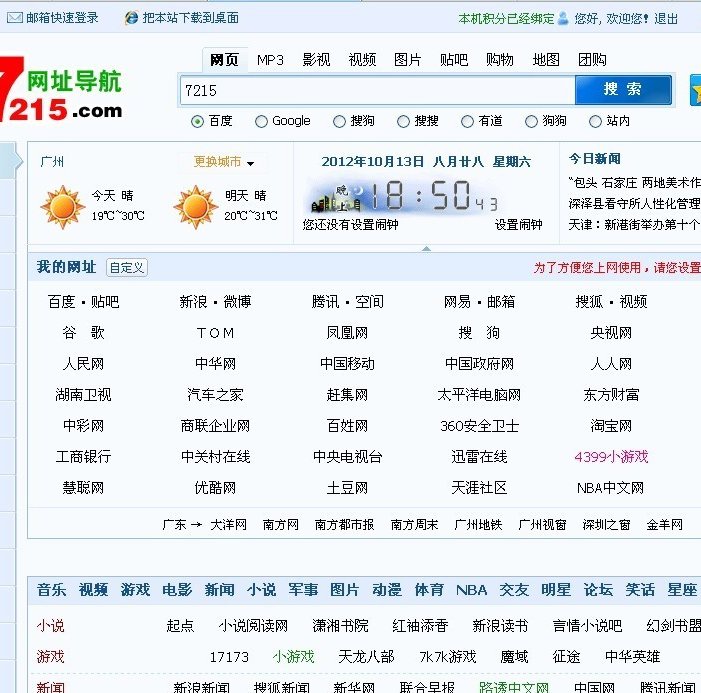Click the user avatar icon beside 您好
701x693 pixels.
tap(563, 18)
